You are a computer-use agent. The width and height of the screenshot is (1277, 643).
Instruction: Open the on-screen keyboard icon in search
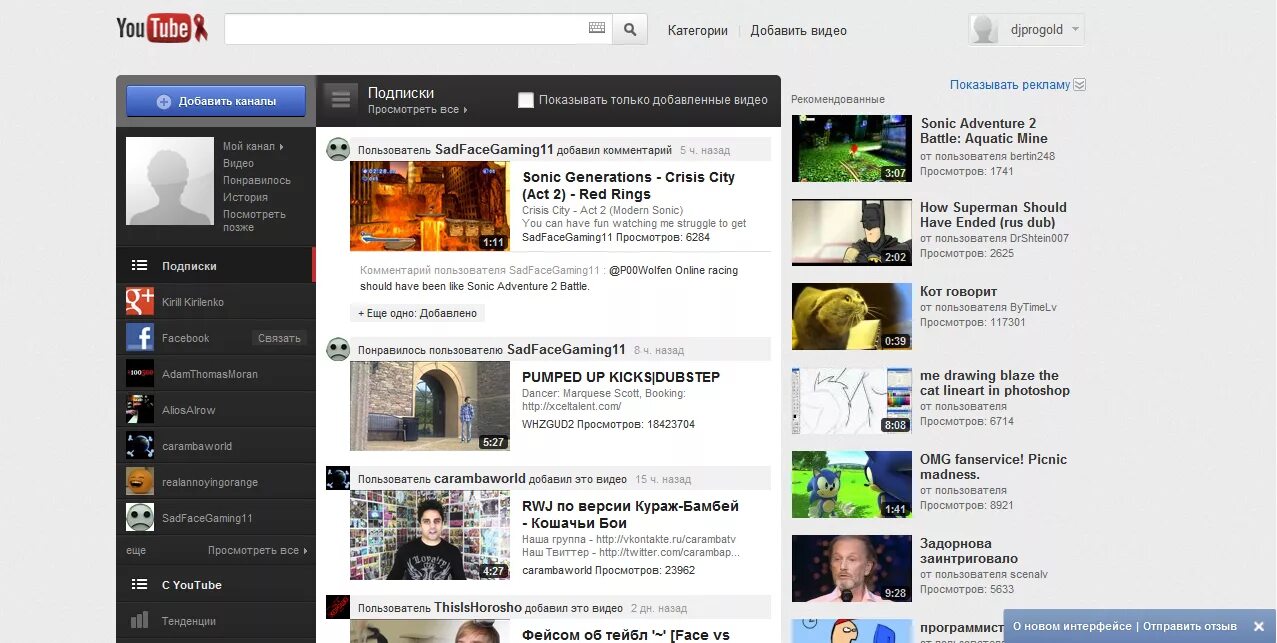pyautogui.click(x=597, y=29)
